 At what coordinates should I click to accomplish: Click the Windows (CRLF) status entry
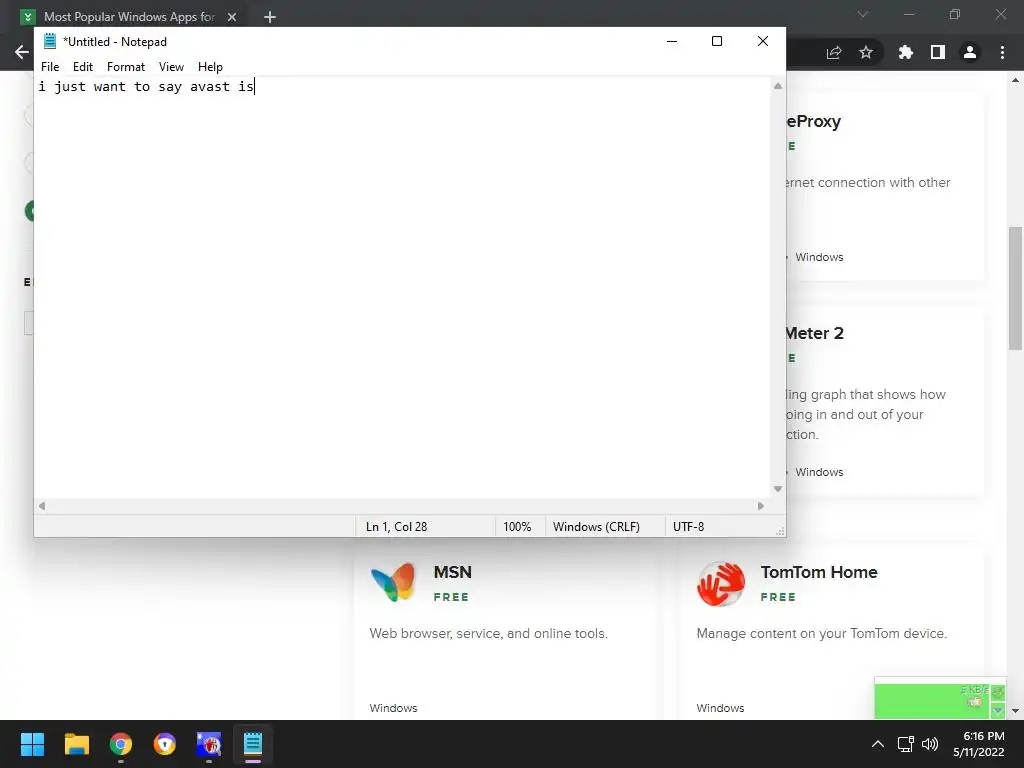(596, 526)
